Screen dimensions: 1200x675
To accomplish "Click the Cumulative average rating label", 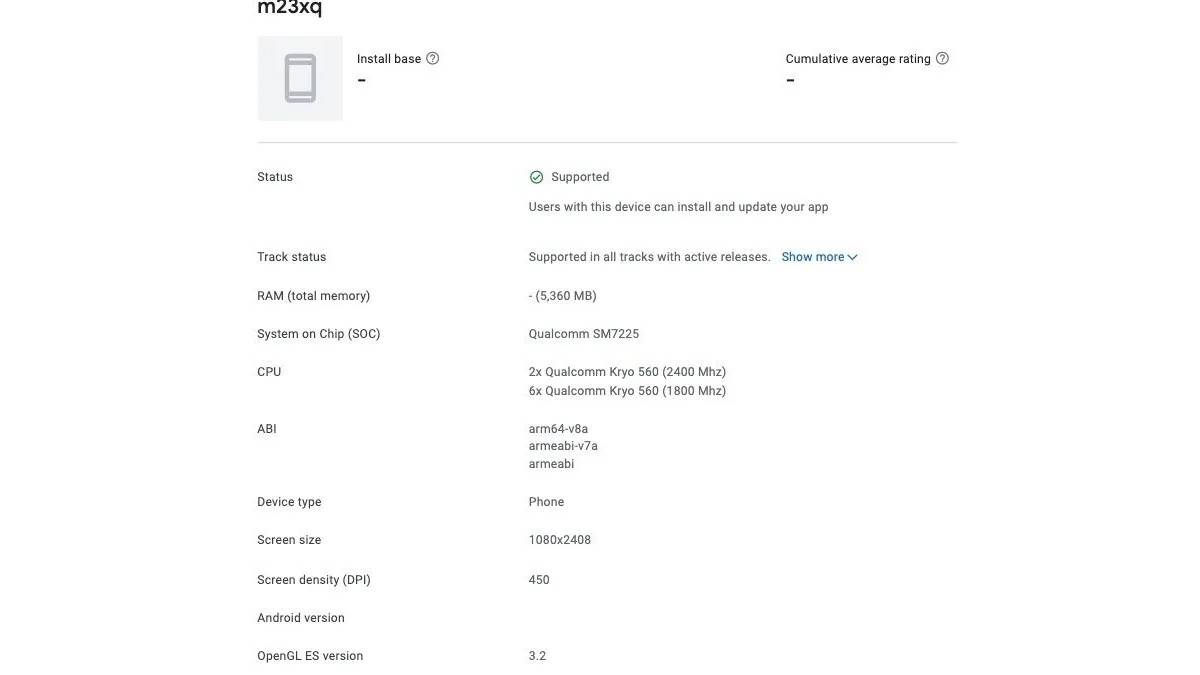I will (x=858, y=59).
